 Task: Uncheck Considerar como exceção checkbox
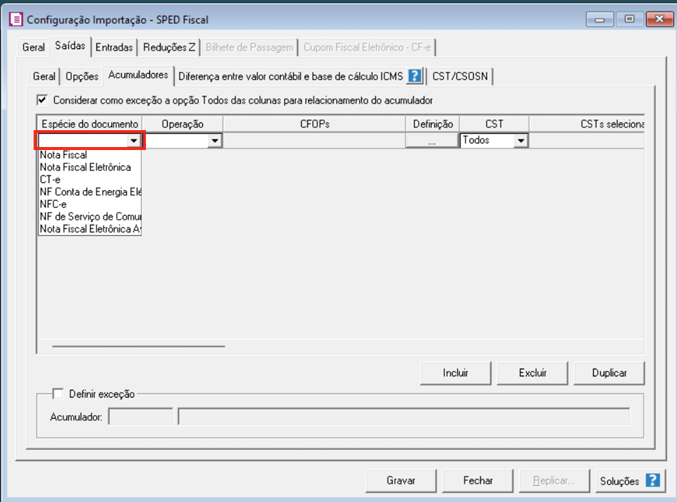[42, 100]
